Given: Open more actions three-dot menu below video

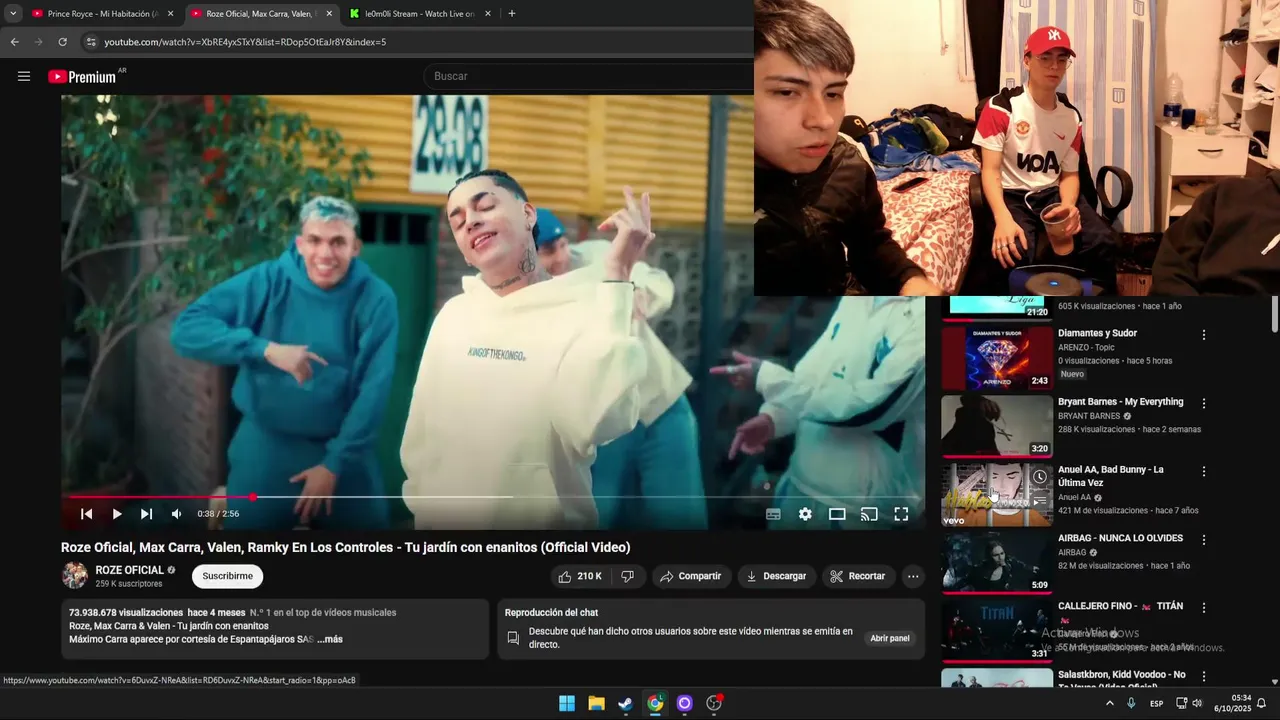Looking at the screenshot, I should [x=913, y=576].
